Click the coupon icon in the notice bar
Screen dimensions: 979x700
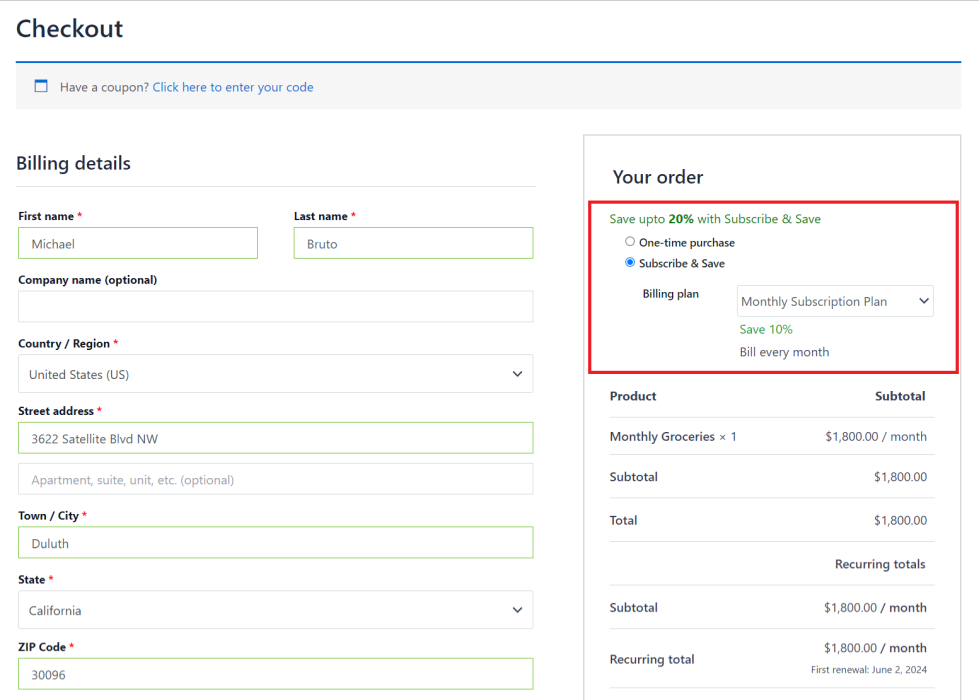pos(41,87)
